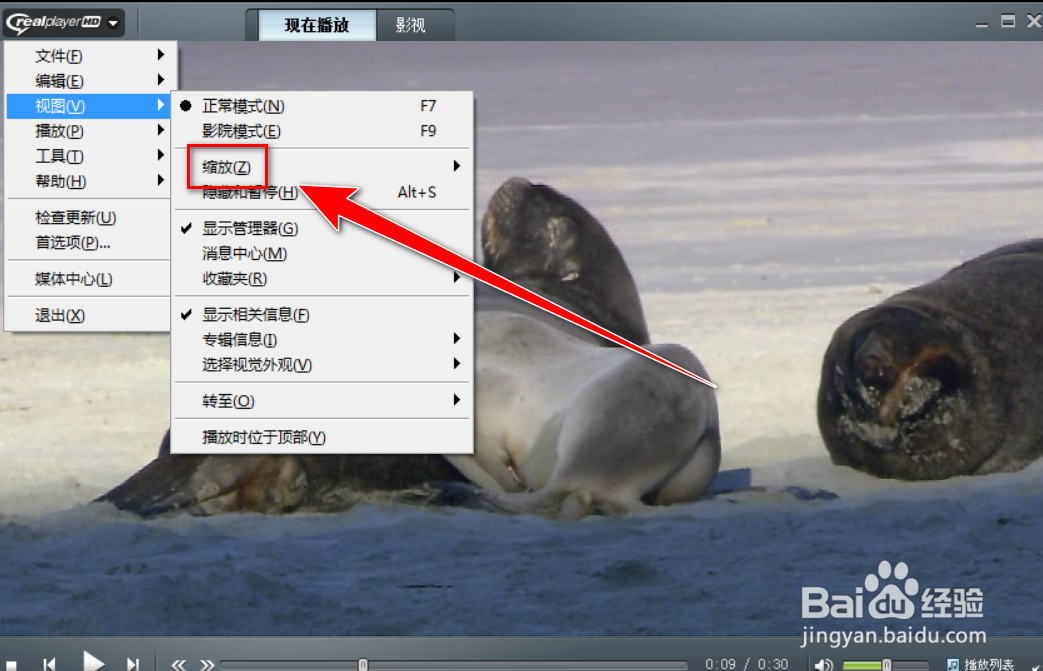Viewport: 1043px width, 671px height.
Task: Click the play button
Action: (x=93, y=662)
